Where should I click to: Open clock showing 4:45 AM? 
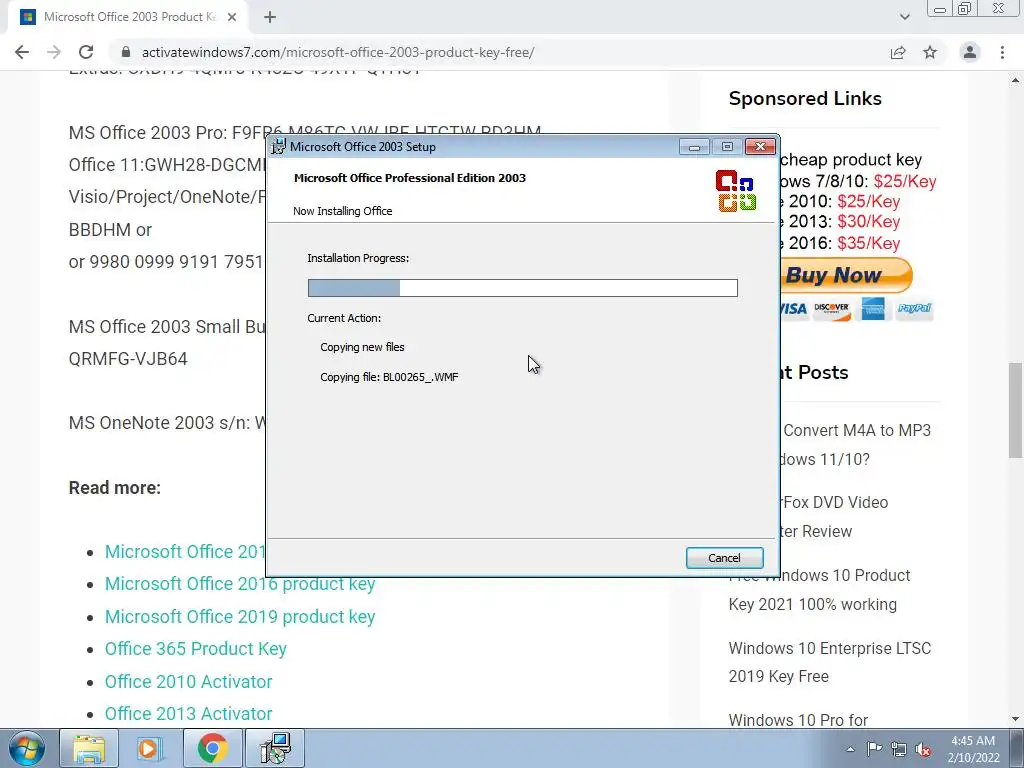(x=973, y=749)
